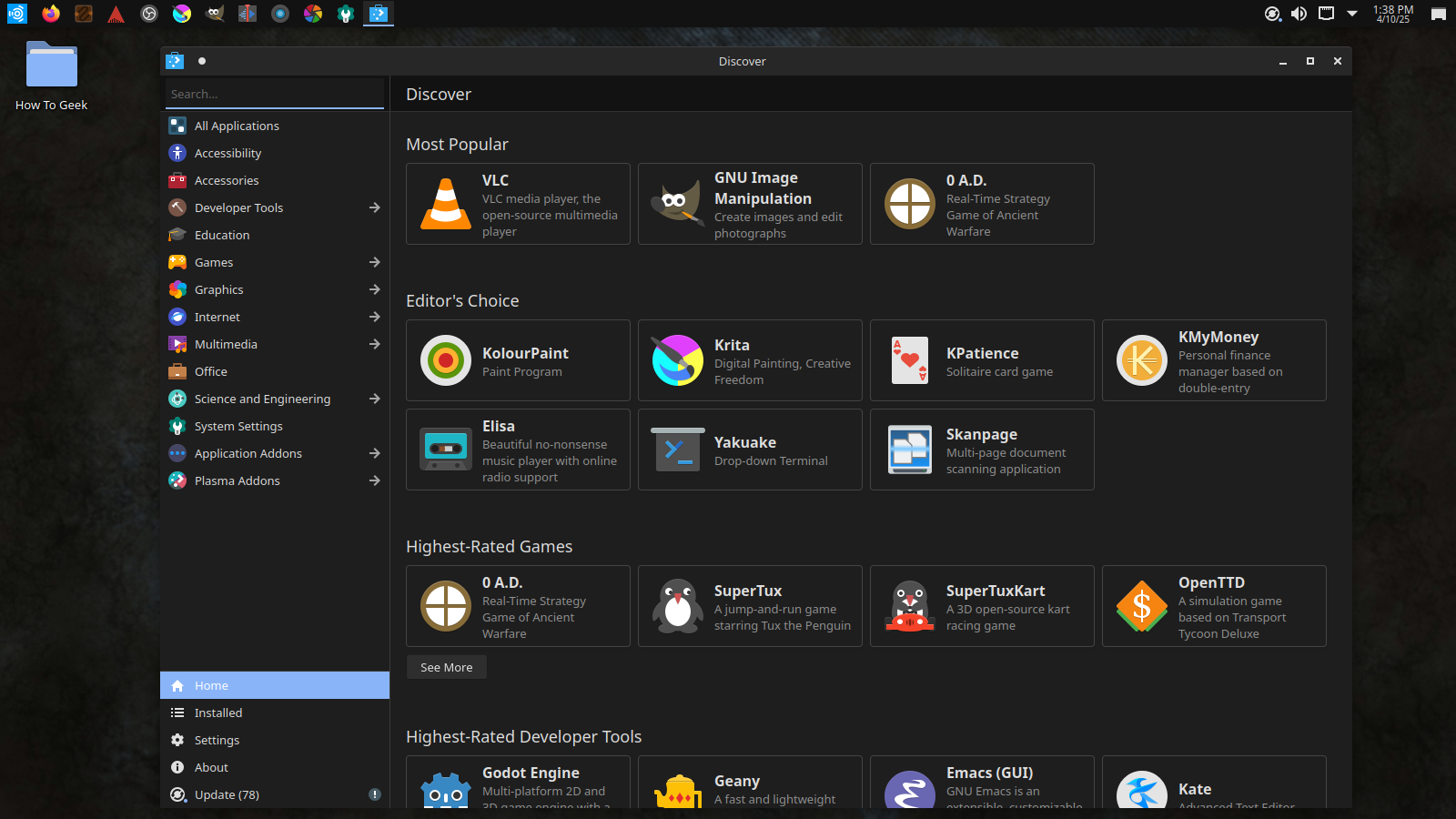Image resolution: width=1456 pixels, height=819 pixels.
Task: Click the Skanpage scanner icon
Action: [909, 450]
